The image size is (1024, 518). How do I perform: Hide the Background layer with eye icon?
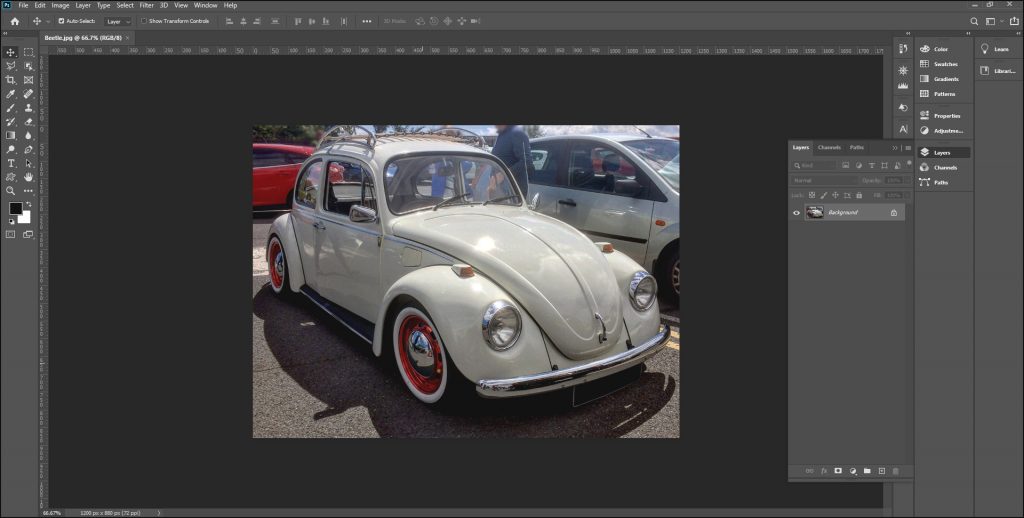coord(797,213)
